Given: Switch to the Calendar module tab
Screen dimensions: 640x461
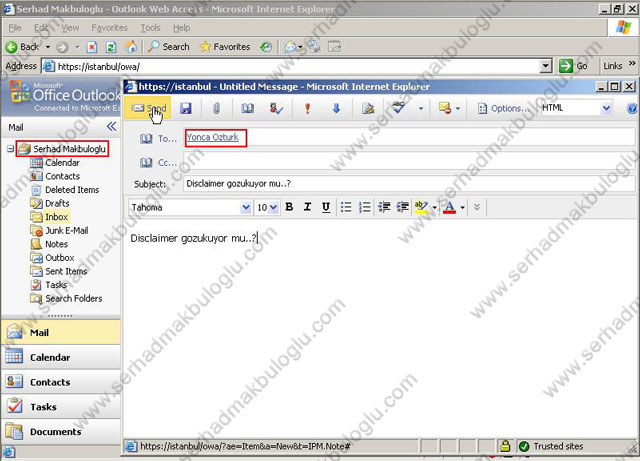Looking at the screenshot, I should point(61,357).
